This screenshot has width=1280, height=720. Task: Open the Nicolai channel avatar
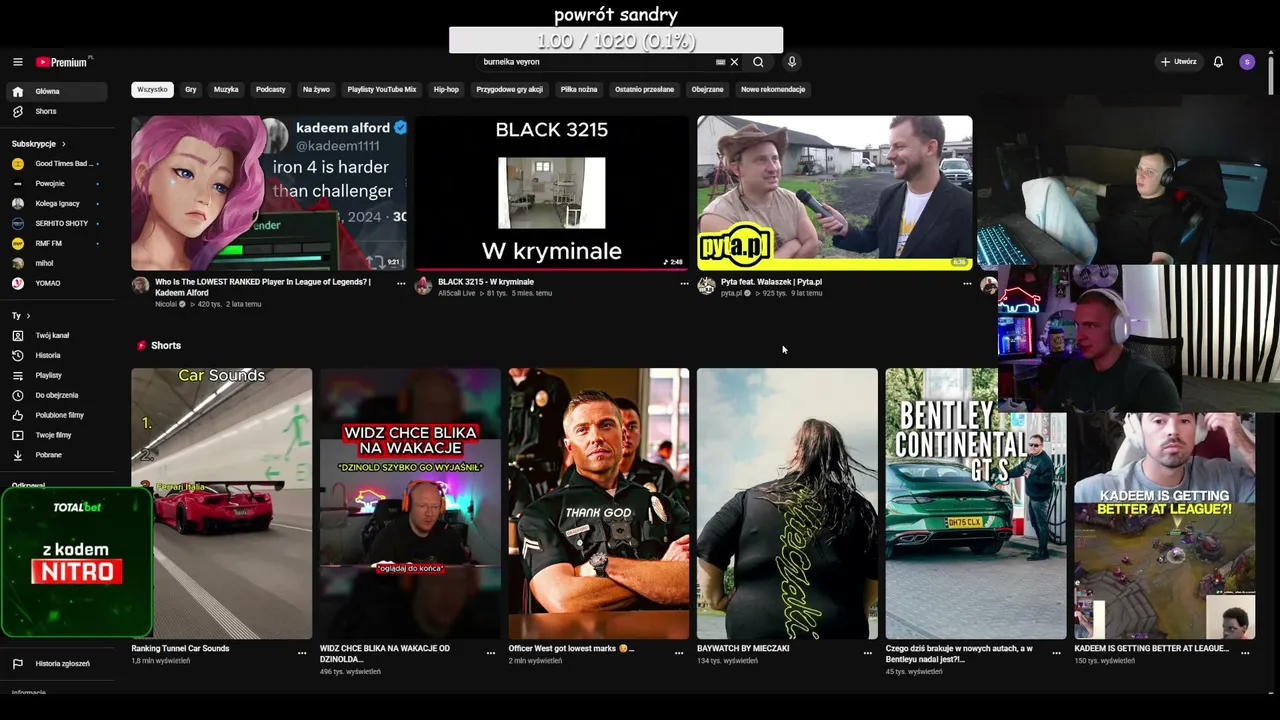click(x=140, y=286)
